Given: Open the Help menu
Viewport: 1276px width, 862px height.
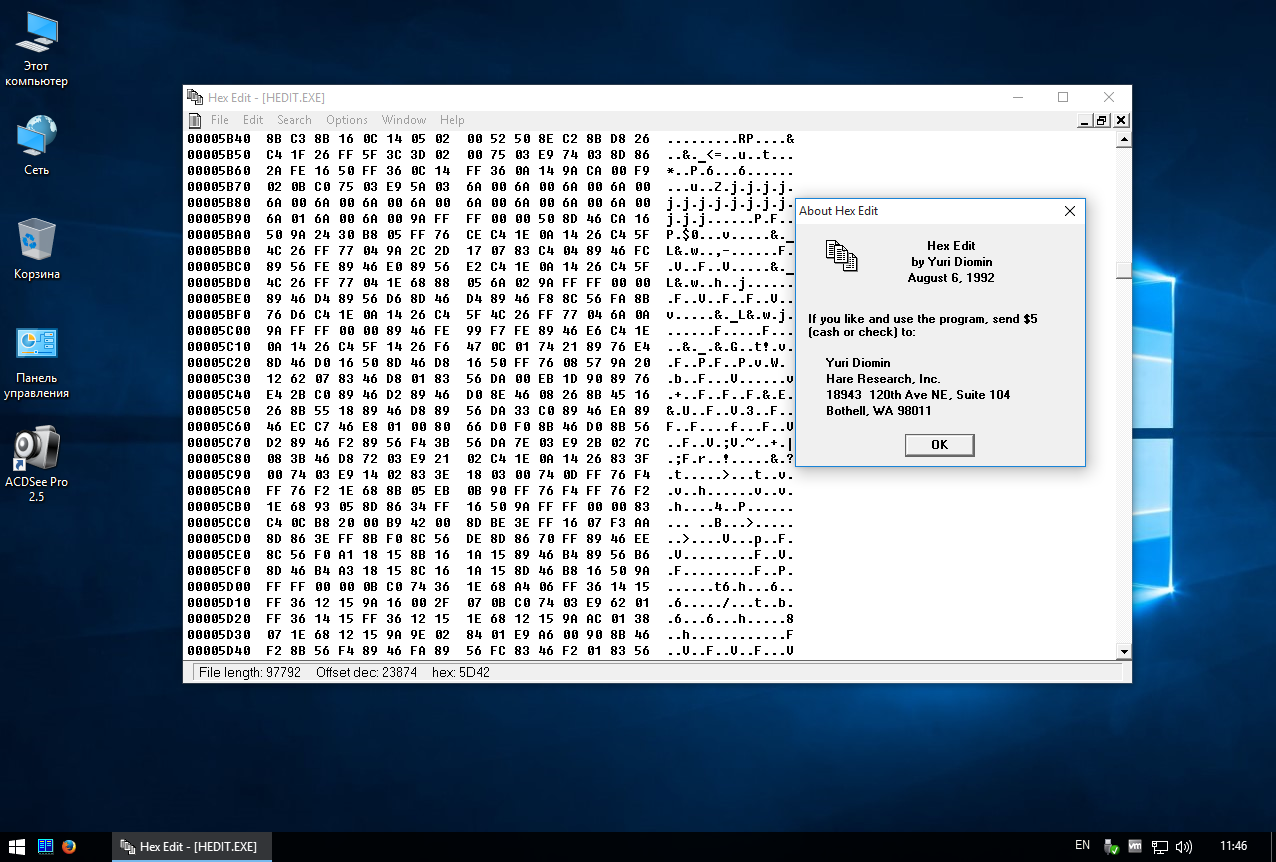Looking at the screenshot, I should click(x=452, y=120).
